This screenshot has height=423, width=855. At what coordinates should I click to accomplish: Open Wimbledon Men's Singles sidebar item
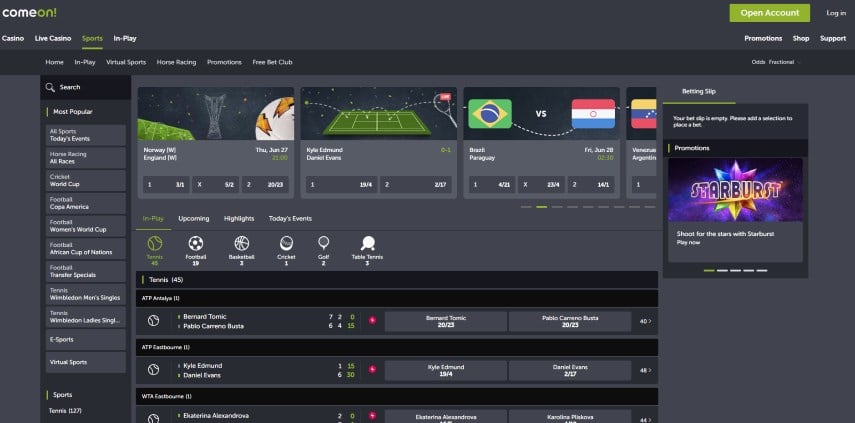86,294
